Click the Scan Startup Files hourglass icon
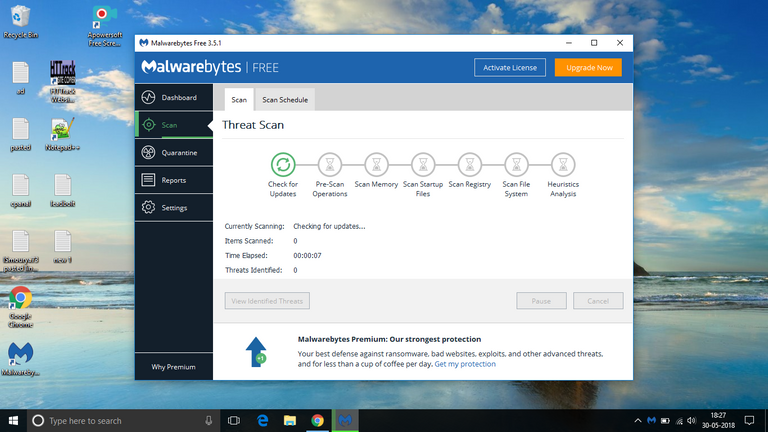Image resolution: width=768 pixels, height=432 pixels. coord(423,165)
